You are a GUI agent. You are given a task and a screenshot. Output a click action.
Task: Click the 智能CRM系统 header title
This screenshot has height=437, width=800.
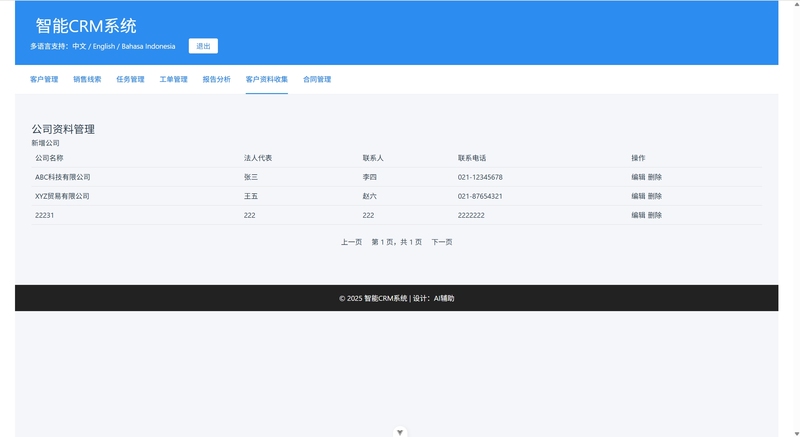(x=86, y=25)
